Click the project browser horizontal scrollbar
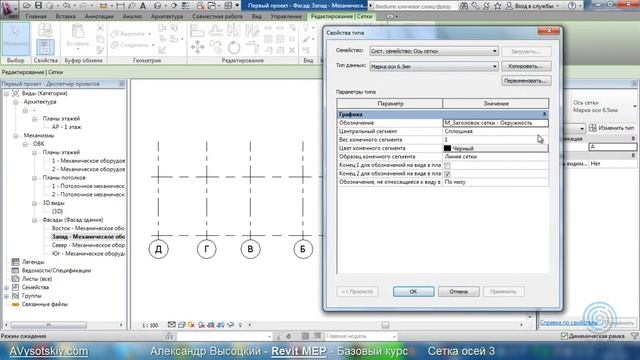This screenshot has height=360, width=640. [x=49, y=325]
